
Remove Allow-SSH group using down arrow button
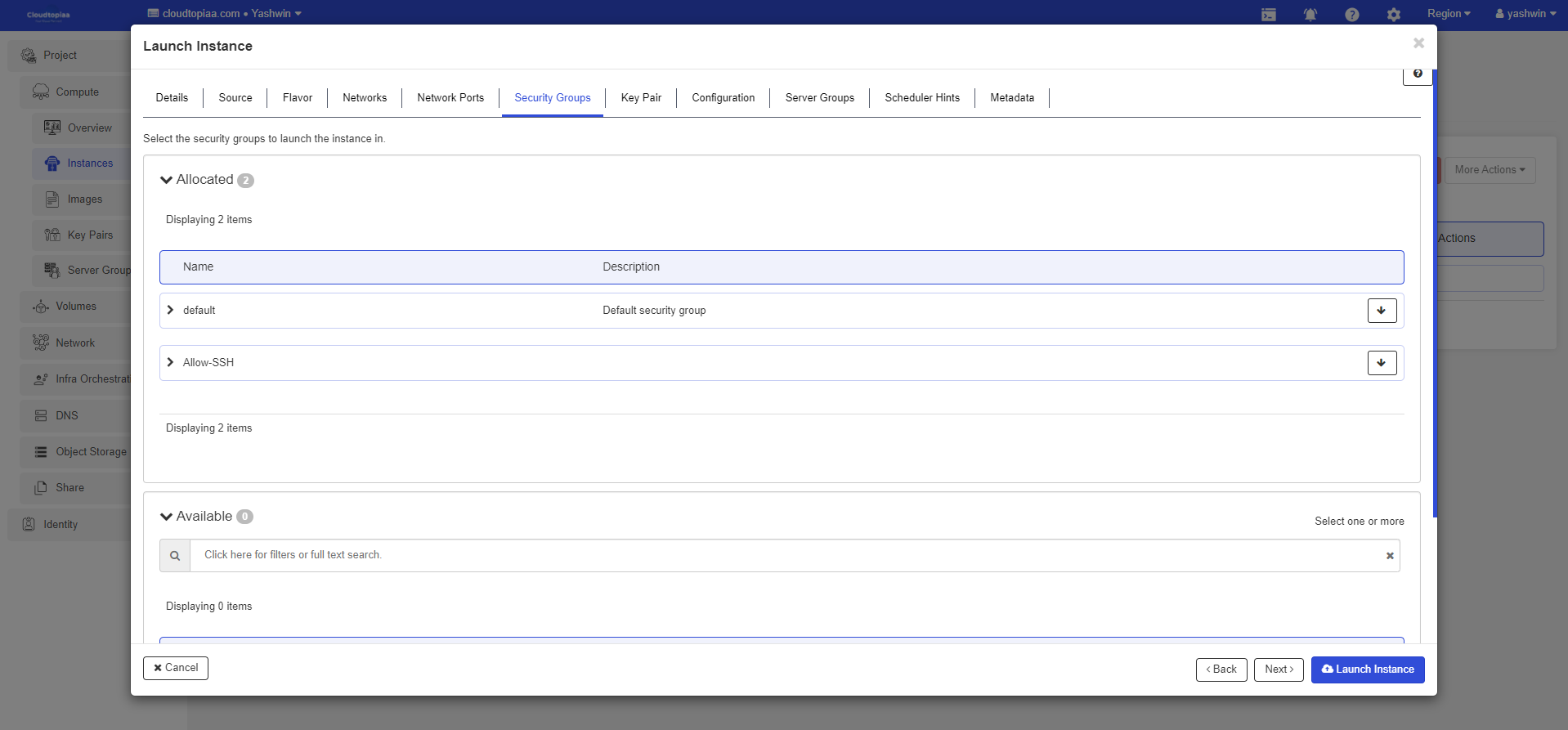[x=1382, y=363]
